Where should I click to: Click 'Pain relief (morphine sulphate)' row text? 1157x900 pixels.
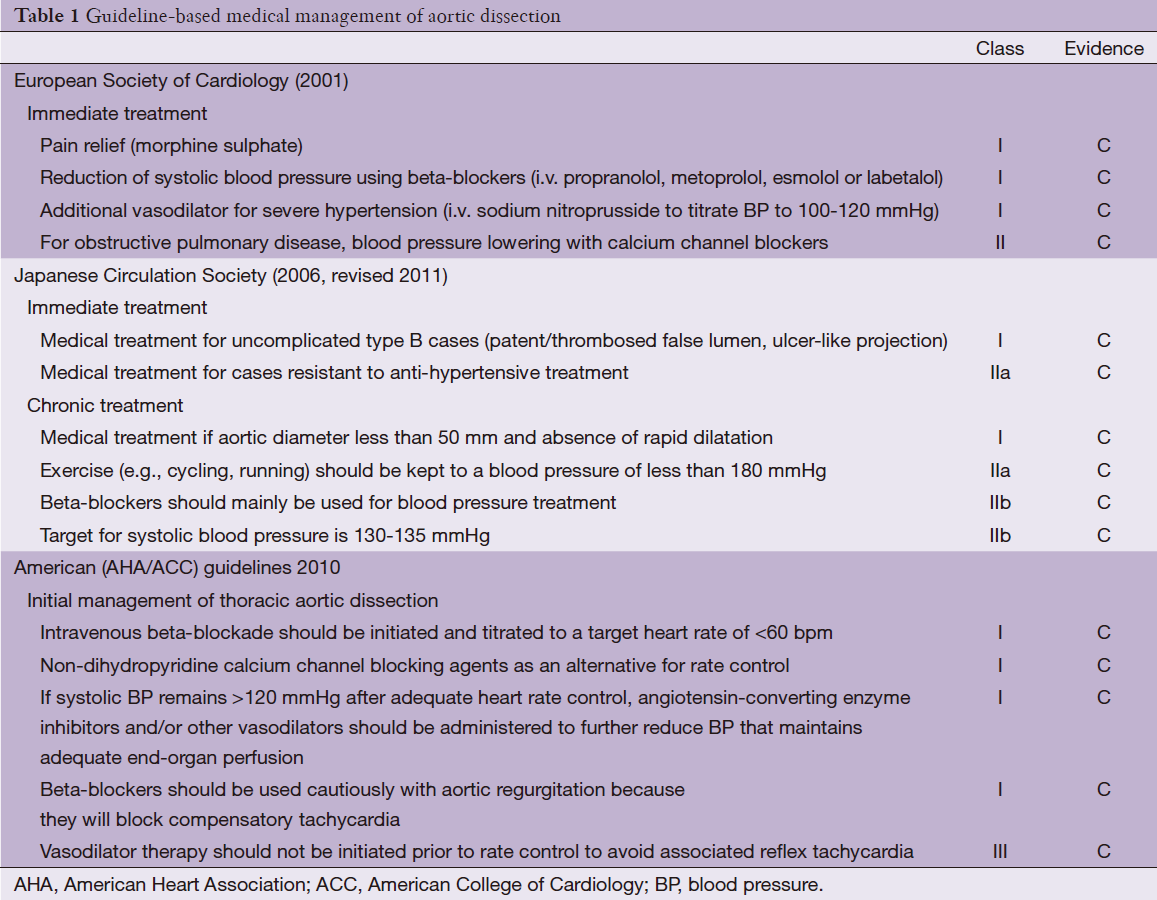tap(171, 145)
